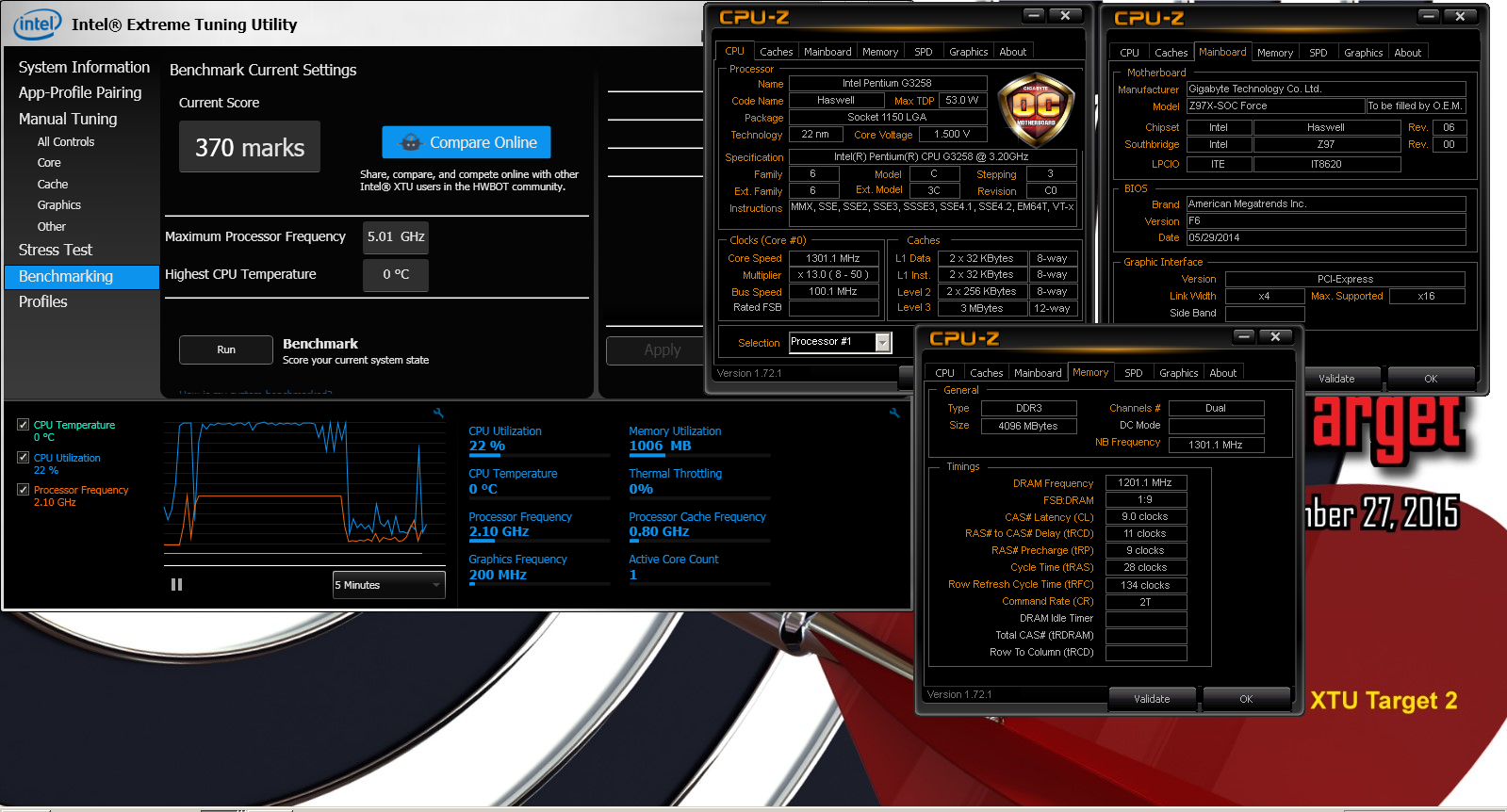Close the first CPU-Z processor window
The width and height of the screenshot is (1507, 812).
point(1065,15)
